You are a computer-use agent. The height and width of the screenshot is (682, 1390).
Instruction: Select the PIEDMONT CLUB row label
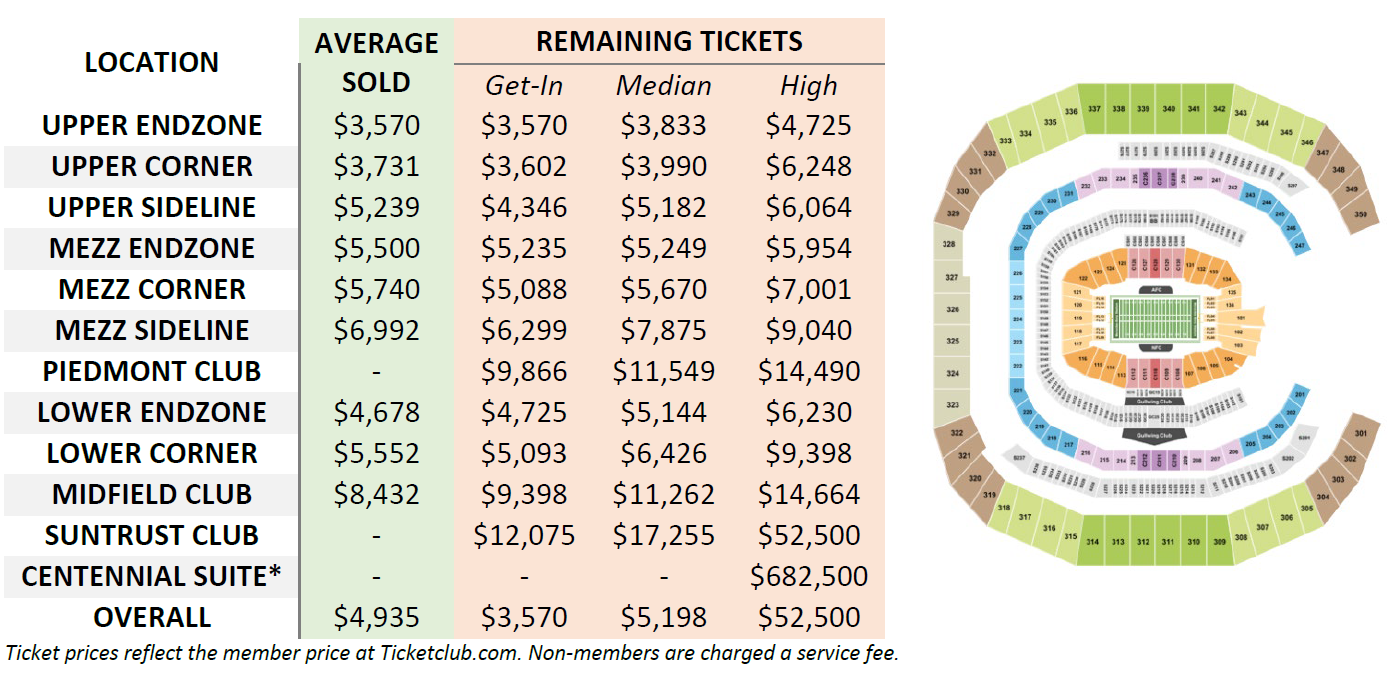[151, 371]
